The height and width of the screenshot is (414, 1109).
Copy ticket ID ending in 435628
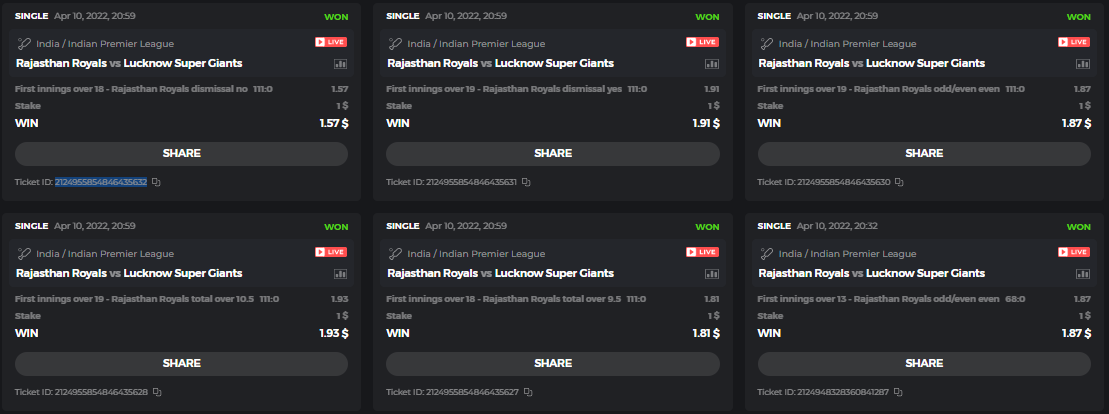pos(156,392)
